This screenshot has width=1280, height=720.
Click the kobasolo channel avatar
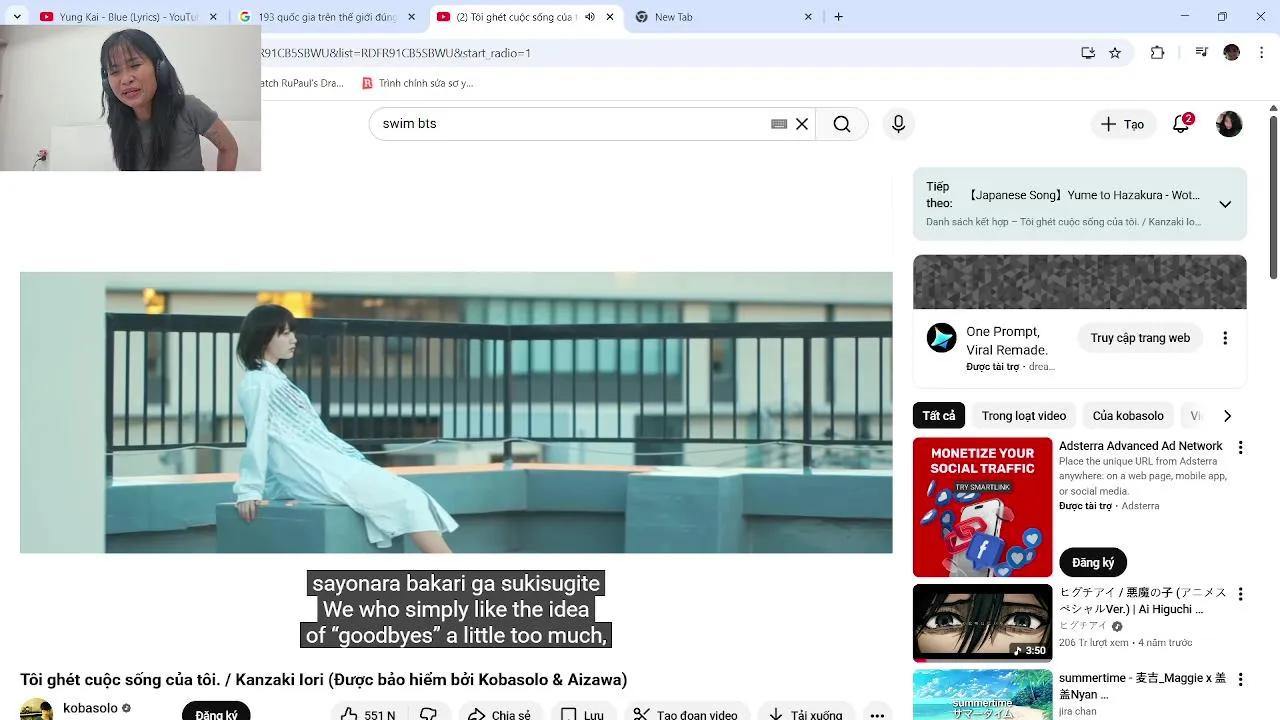[37, 709]
